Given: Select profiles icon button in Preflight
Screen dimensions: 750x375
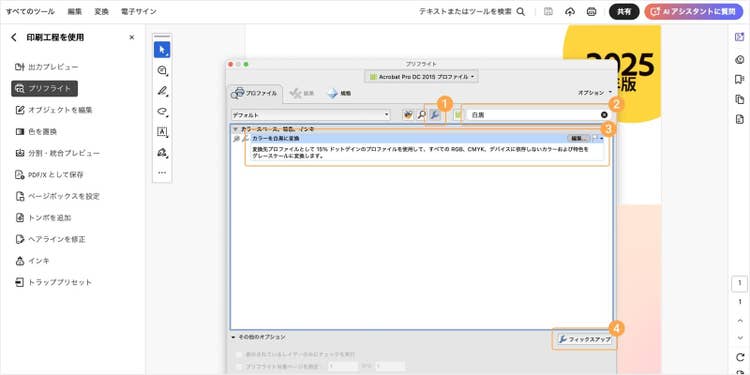Looking at the screenshot, I should (408, 115).
